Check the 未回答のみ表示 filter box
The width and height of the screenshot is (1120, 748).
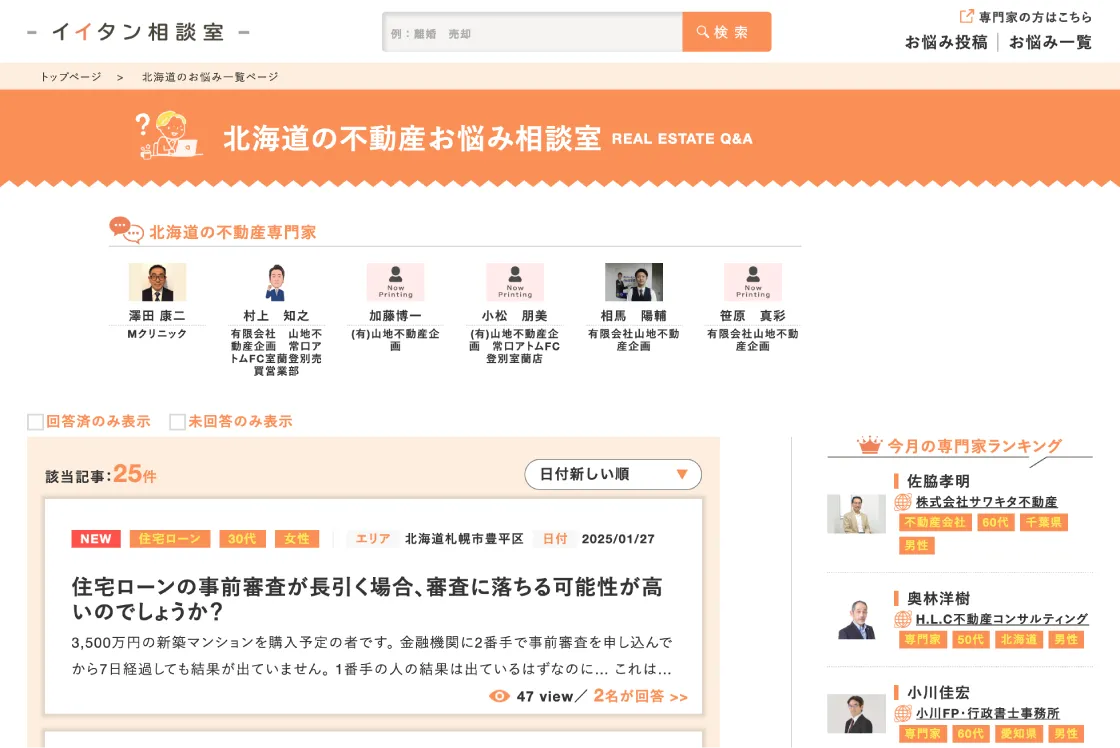click(x=178, y=422)
